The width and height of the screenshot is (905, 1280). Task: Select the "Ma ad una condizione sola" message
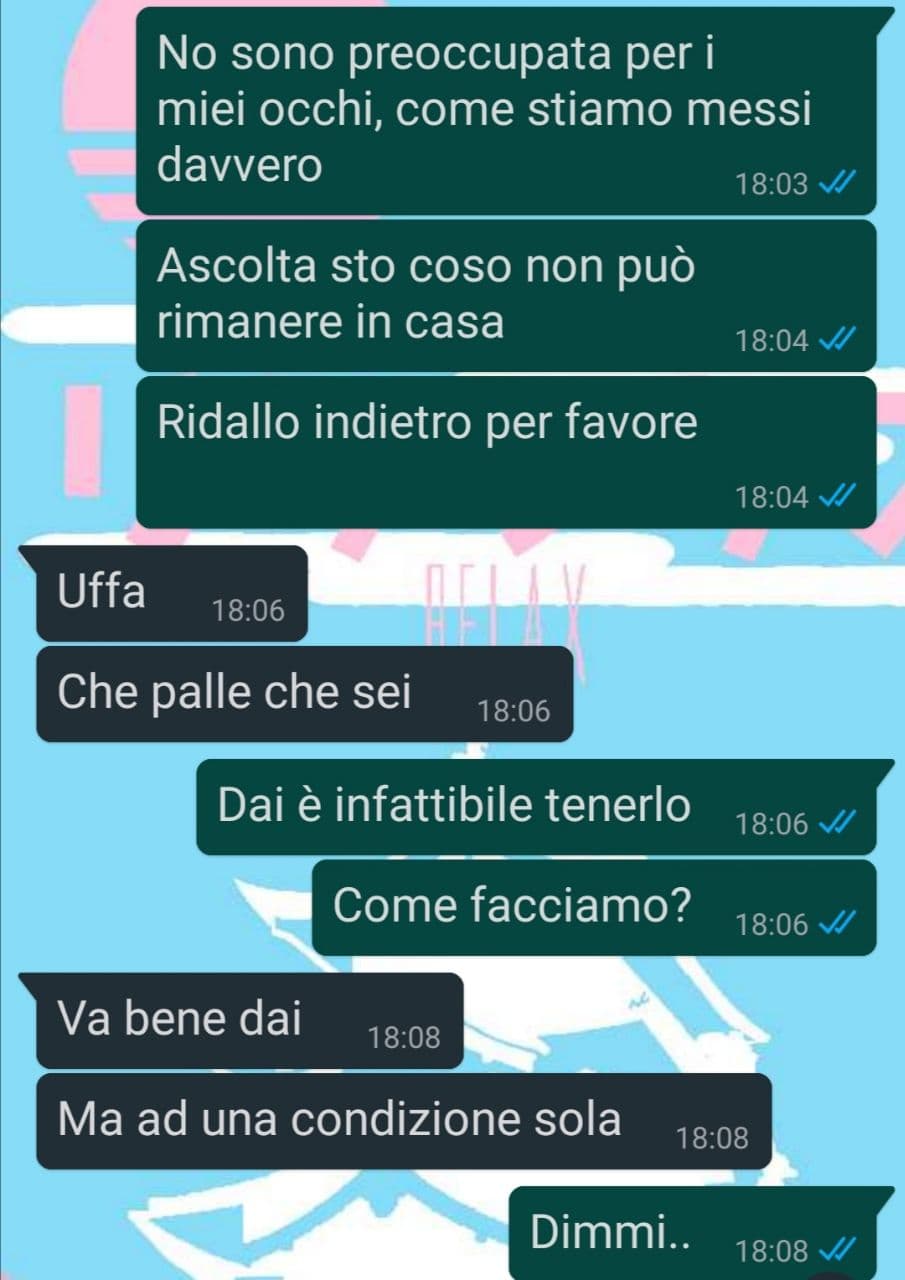[x=404, y=1121]
